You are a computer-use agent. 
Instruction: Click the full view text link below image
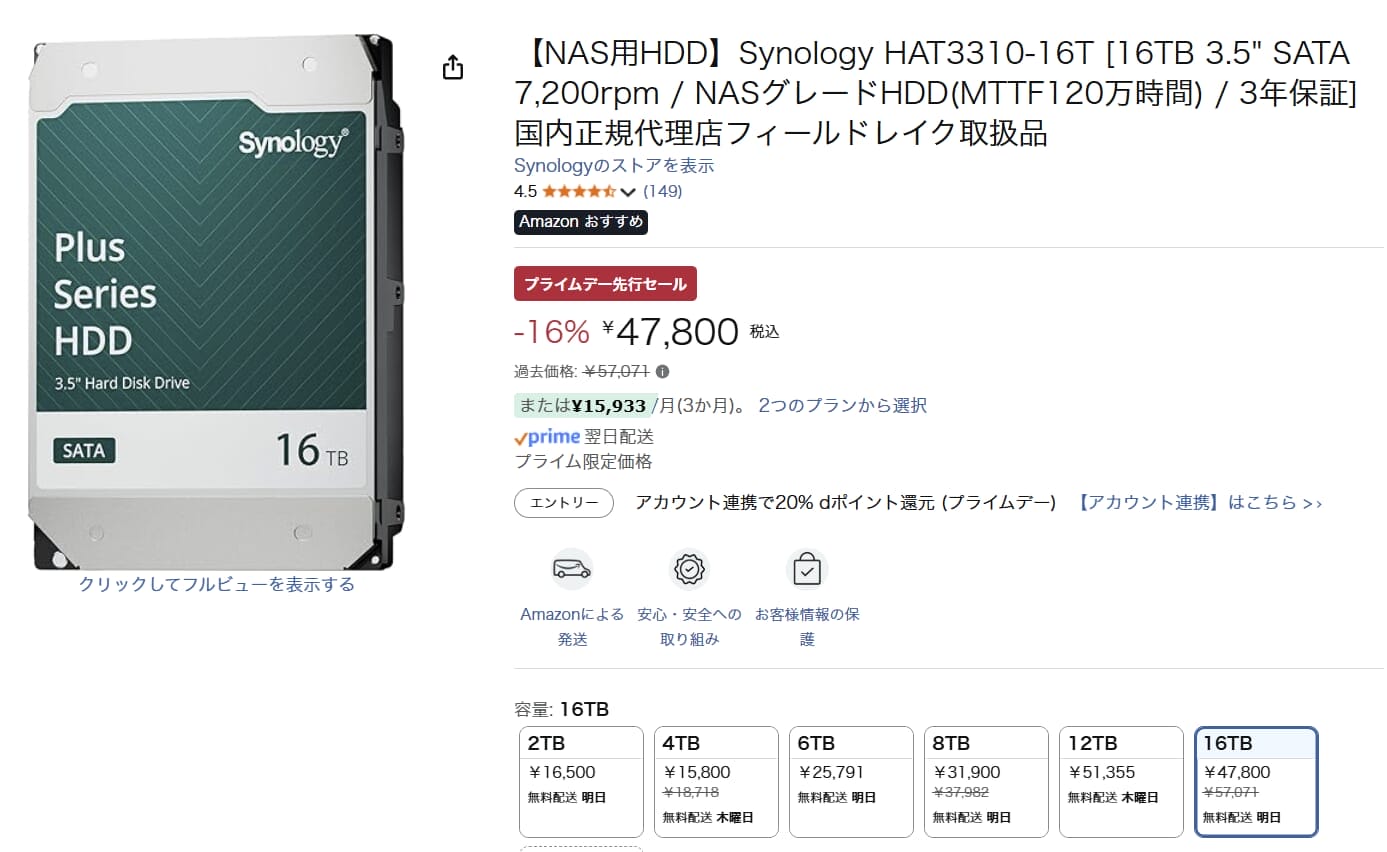point(217,585)
